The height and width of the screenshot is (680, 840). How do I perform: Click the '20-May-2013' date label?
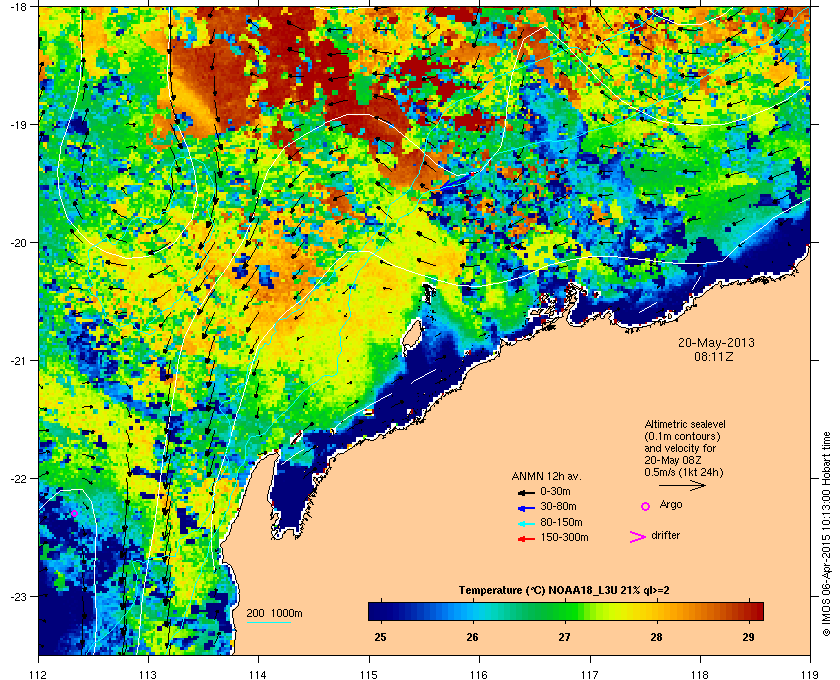716,343
